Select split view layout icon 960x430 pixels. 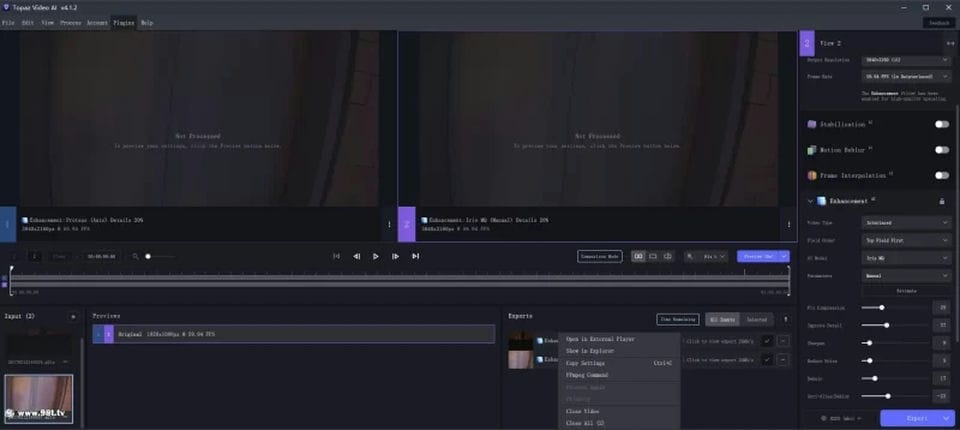(668, 256)
